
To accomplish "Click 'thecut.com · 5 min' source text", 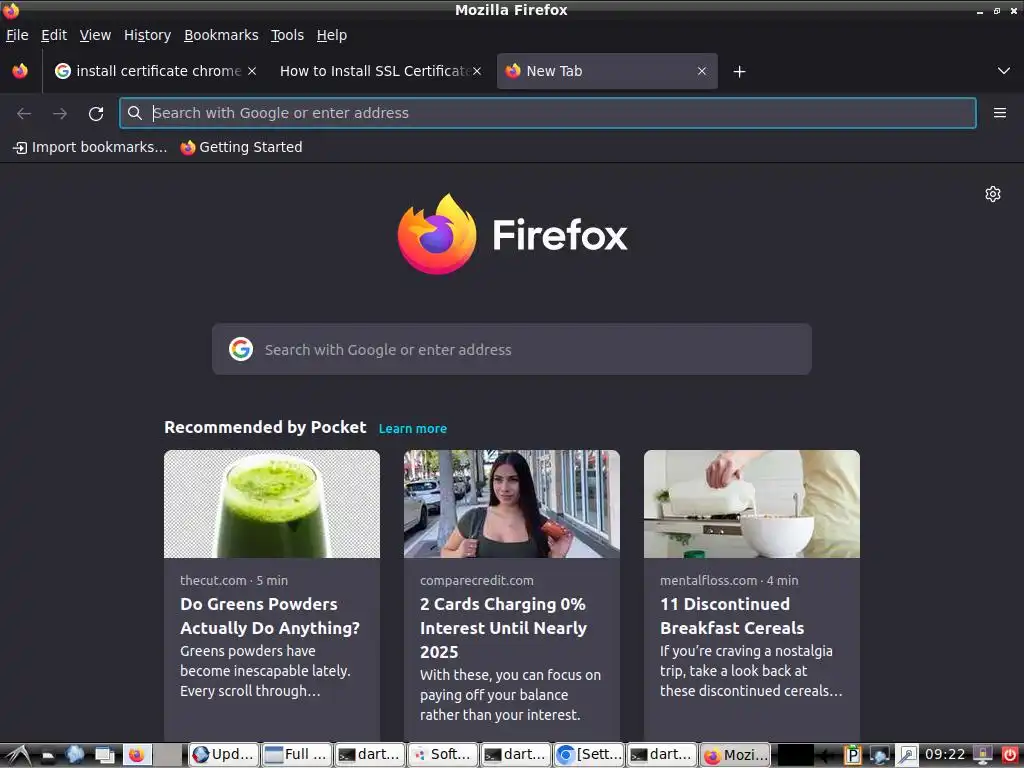I will tap(234, 581).
